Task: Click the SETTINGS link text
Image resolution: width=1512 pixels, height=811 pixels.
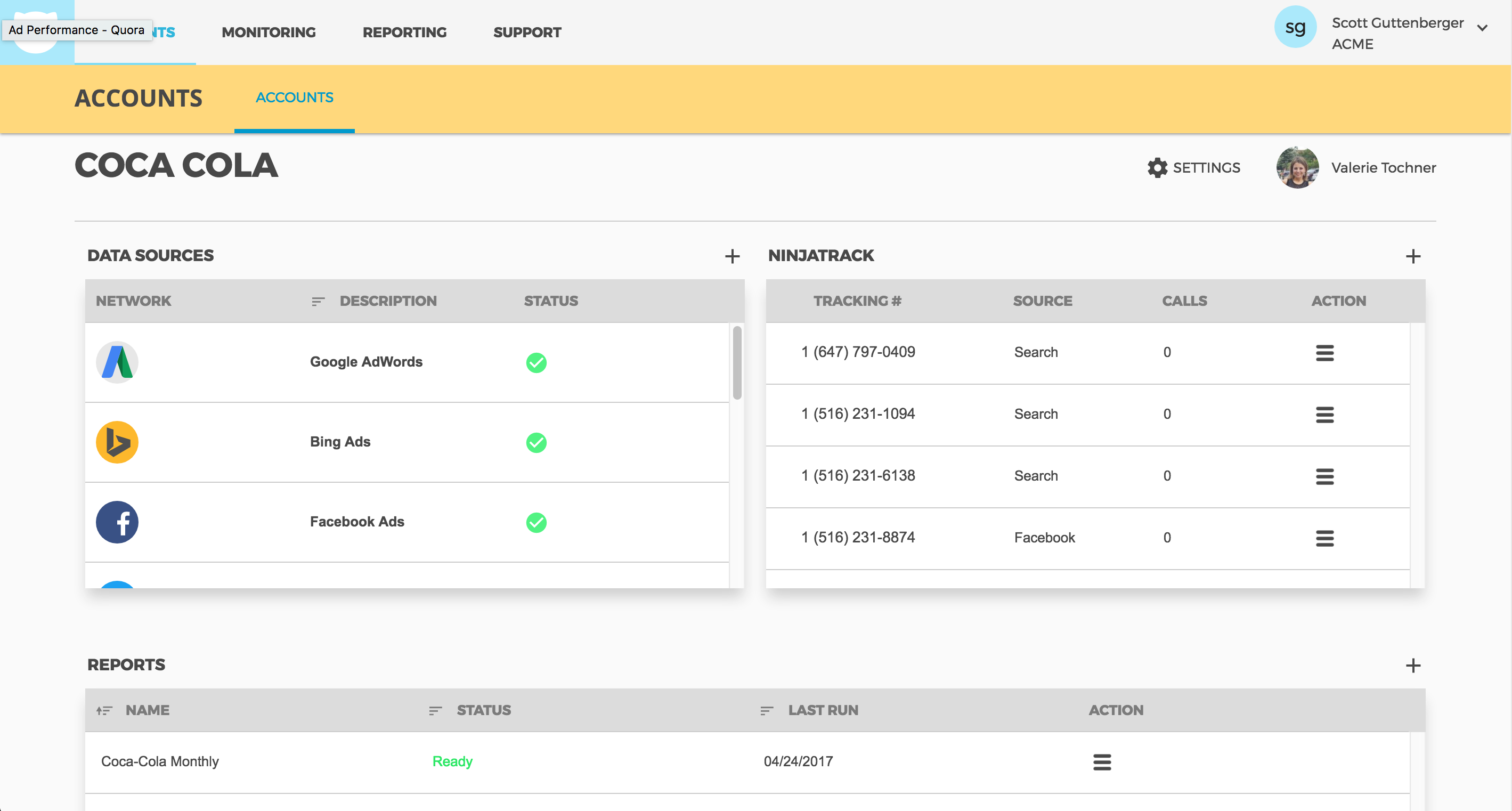Action: 1206,167
